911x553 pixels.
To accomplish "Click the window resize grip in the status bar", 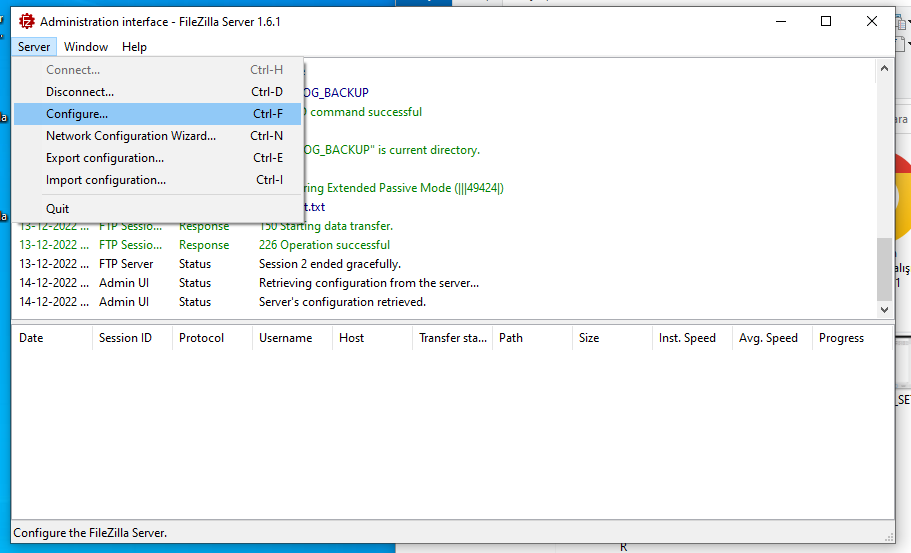I will (888, 537).
